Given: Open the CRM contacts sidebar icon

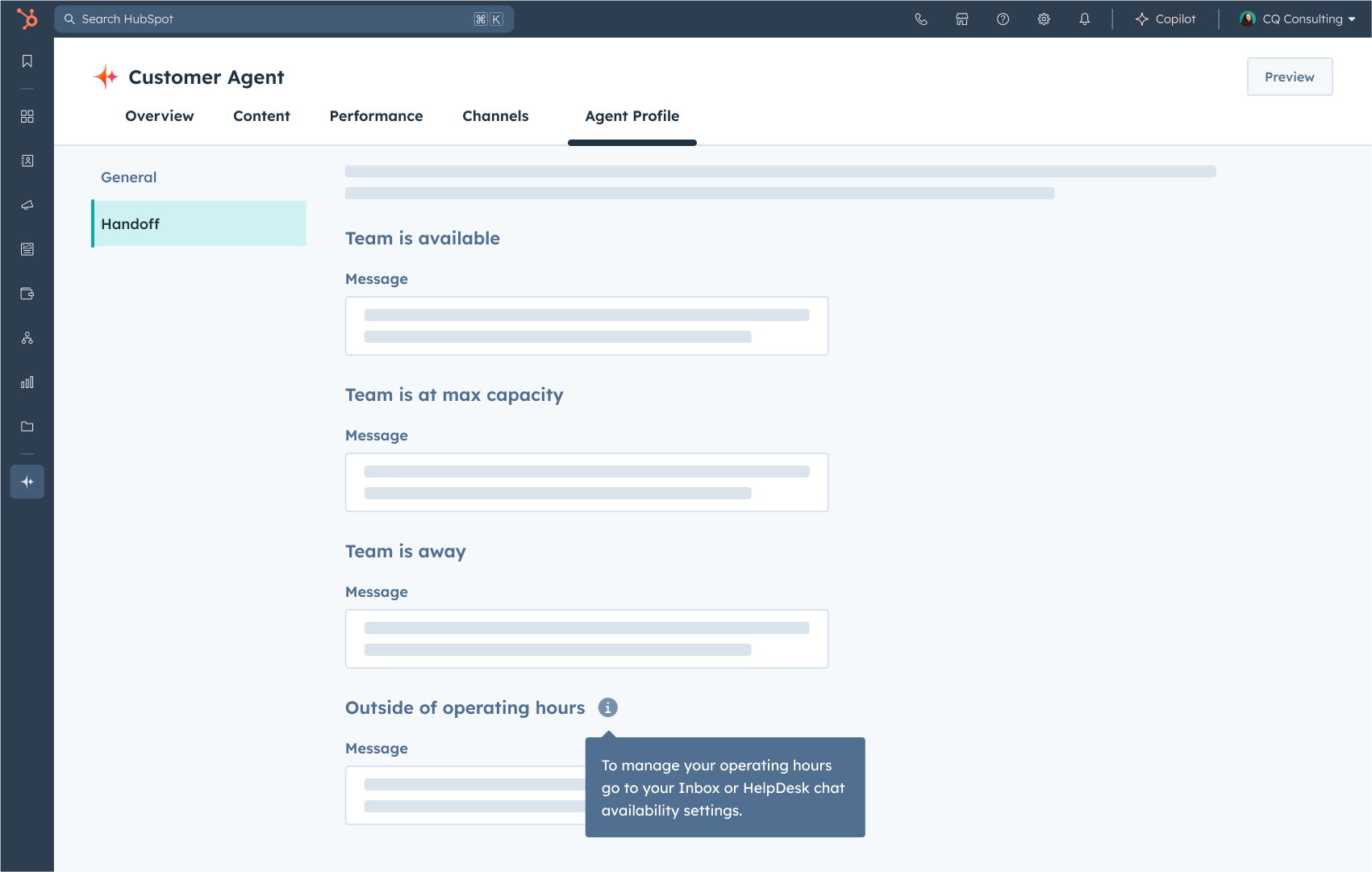Looking at the screenshot, I should tap(27, 161).
